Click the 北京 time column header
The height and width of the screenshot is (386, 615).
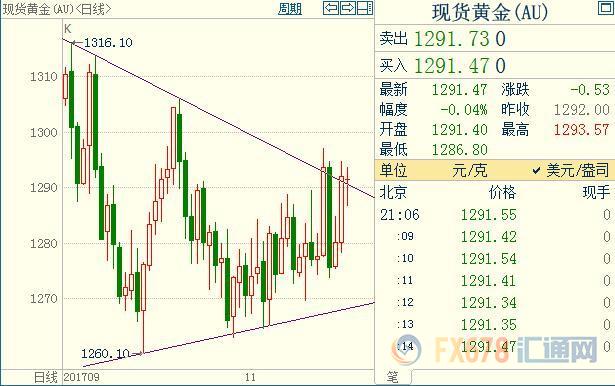393,192
